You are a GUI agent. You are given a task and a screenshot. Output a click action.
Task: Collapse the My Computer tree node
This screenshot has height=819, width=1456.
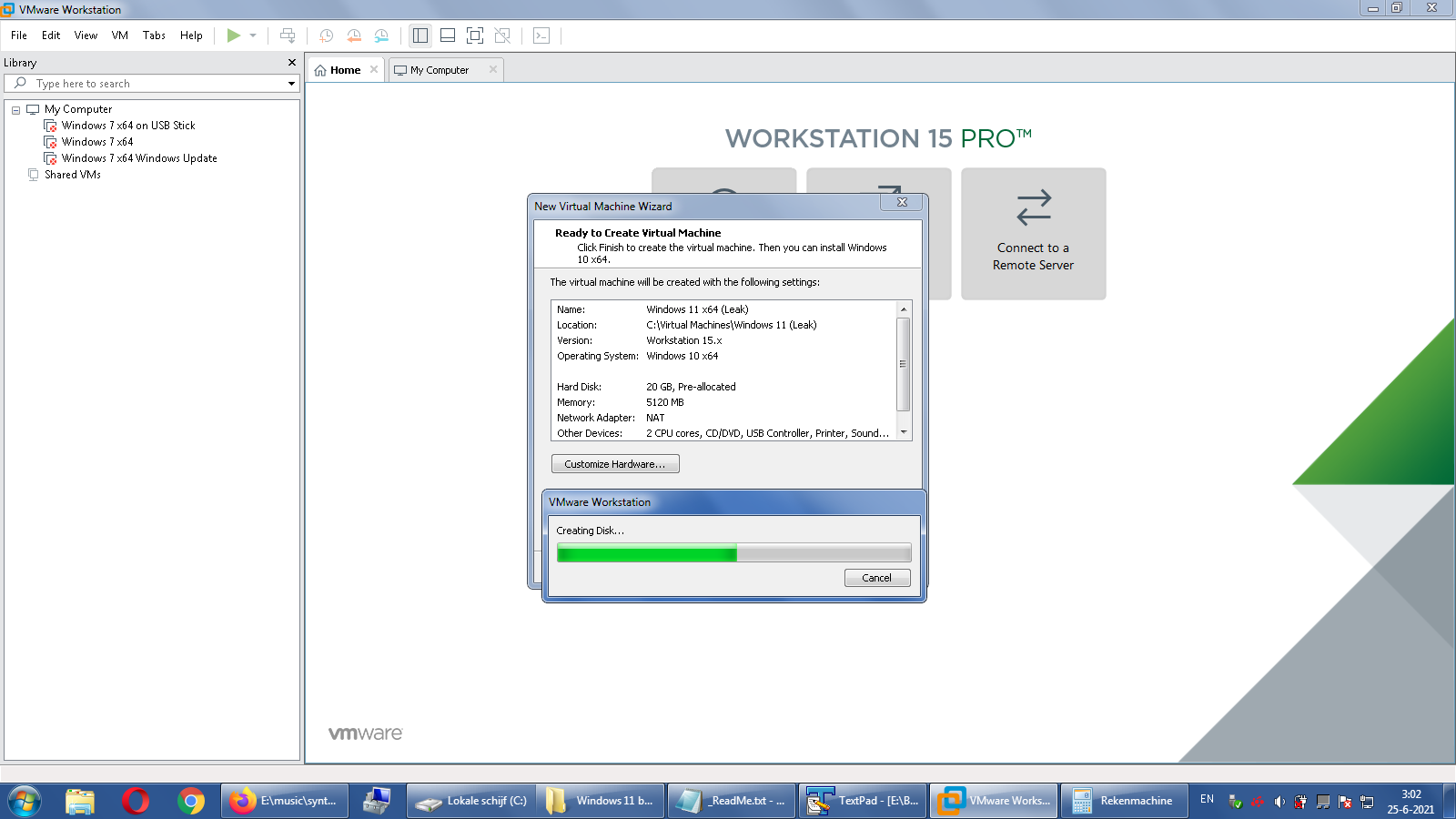(x=15, y=110)
